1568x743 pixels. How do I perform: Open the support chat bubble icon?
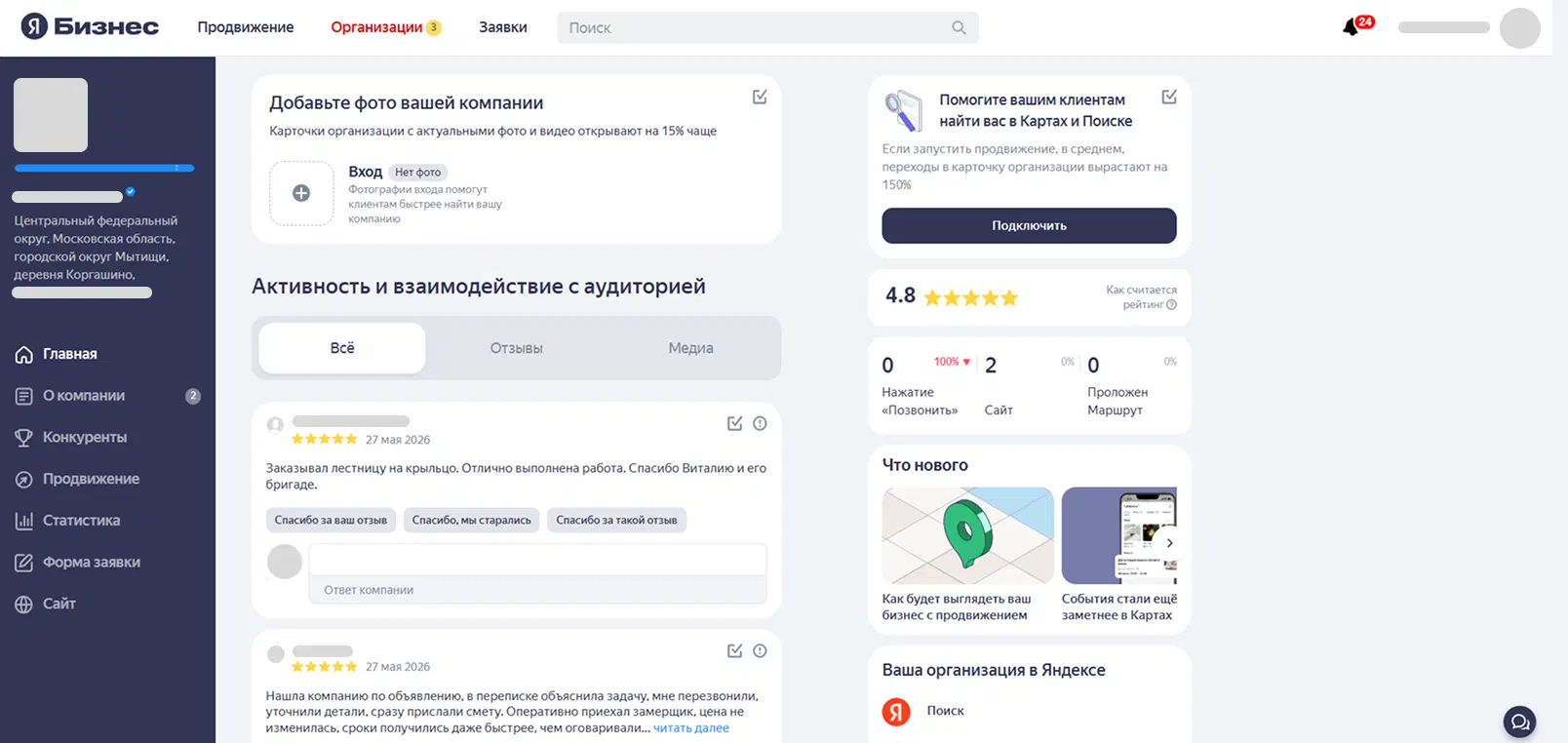click(1519, 723)
